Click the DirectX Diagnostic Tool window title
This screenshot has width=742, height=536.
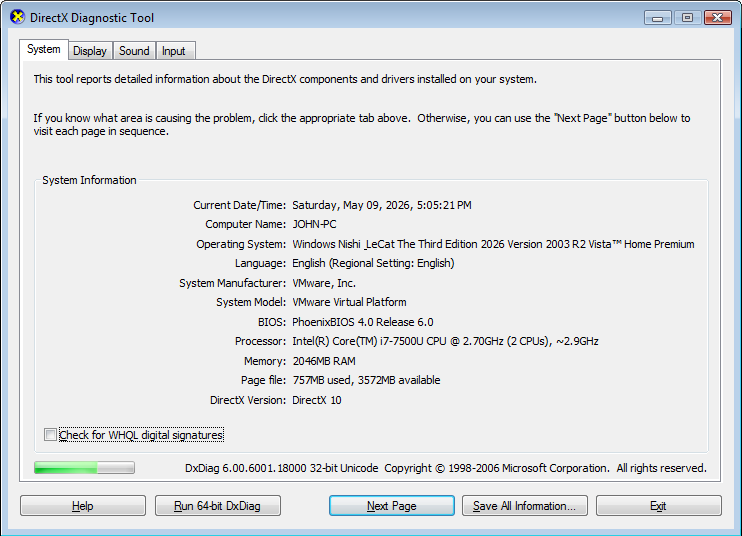[92, 18]
